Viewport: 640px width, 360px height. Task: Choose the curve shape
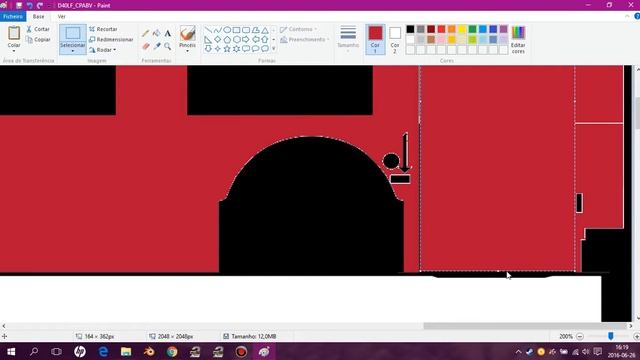(218, 30)
